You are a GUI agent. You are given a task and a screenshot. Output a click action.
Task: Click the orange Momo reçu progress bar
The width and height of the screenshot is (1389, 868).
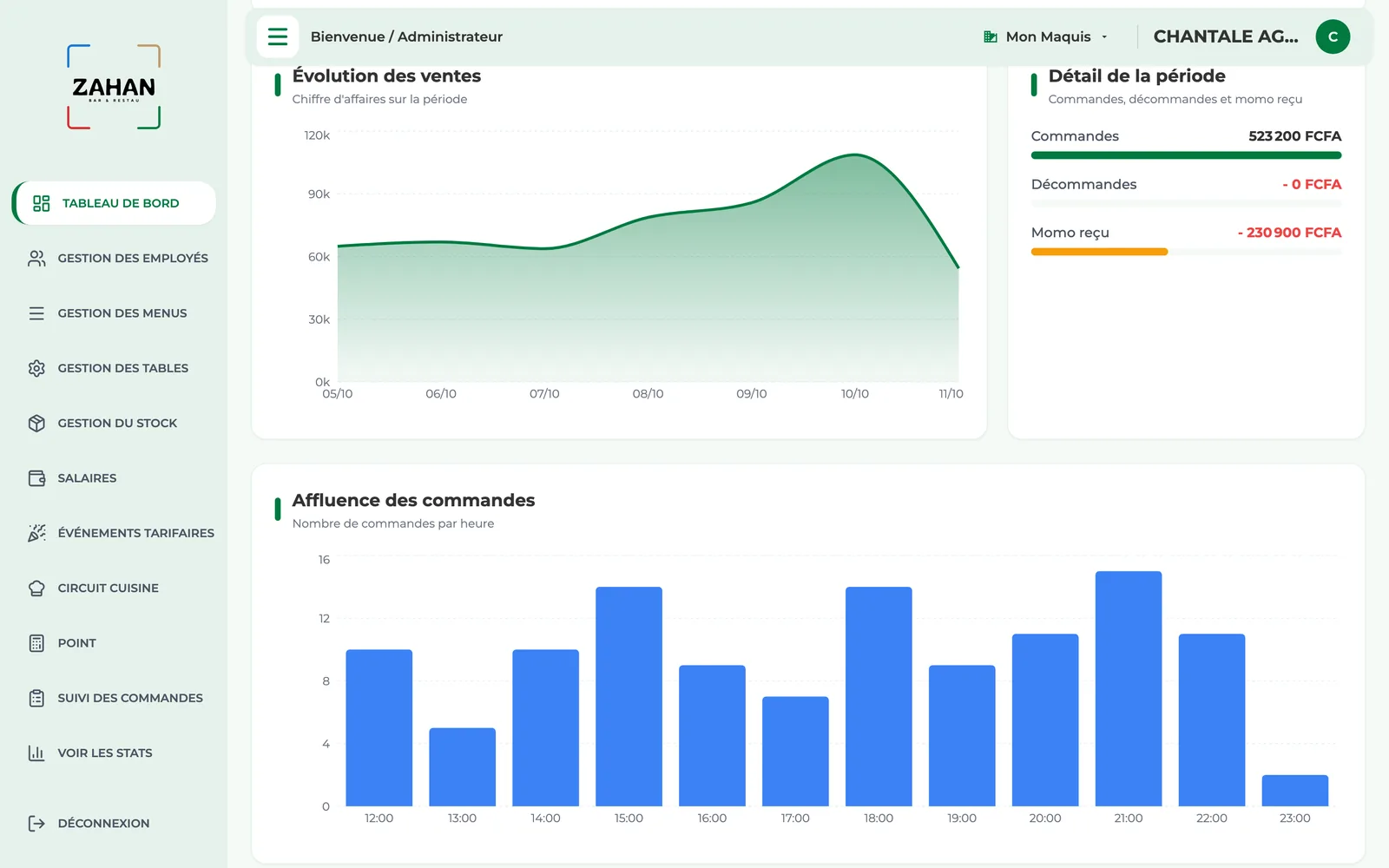[1099, 252]
